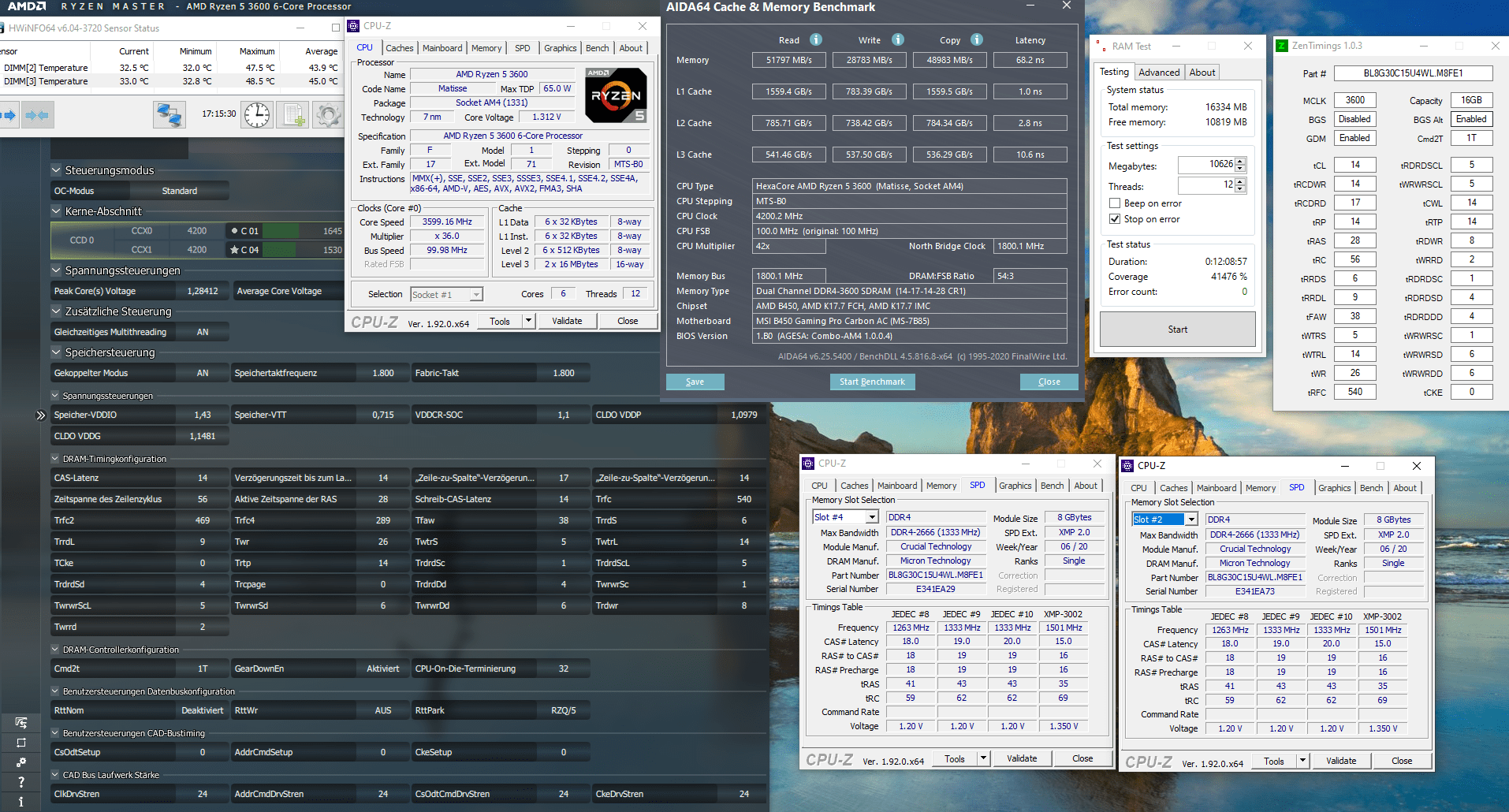The height and width of the screenshot is (812, 1509).
Task: Click the ZenTimings MCLK 3600 field
Action: point(1355,100)
